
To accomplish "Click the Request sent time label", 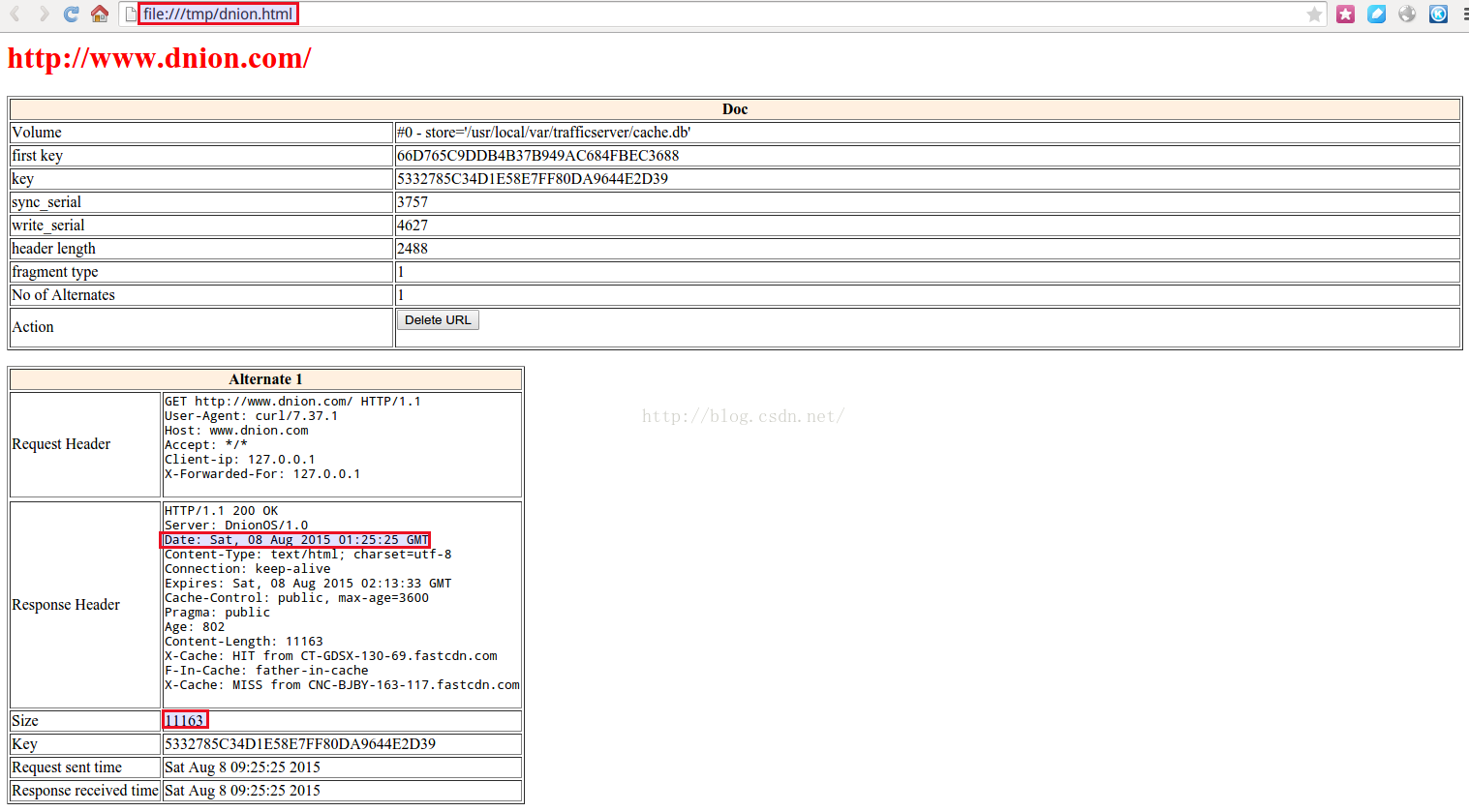I will click(x=67, y=767).
